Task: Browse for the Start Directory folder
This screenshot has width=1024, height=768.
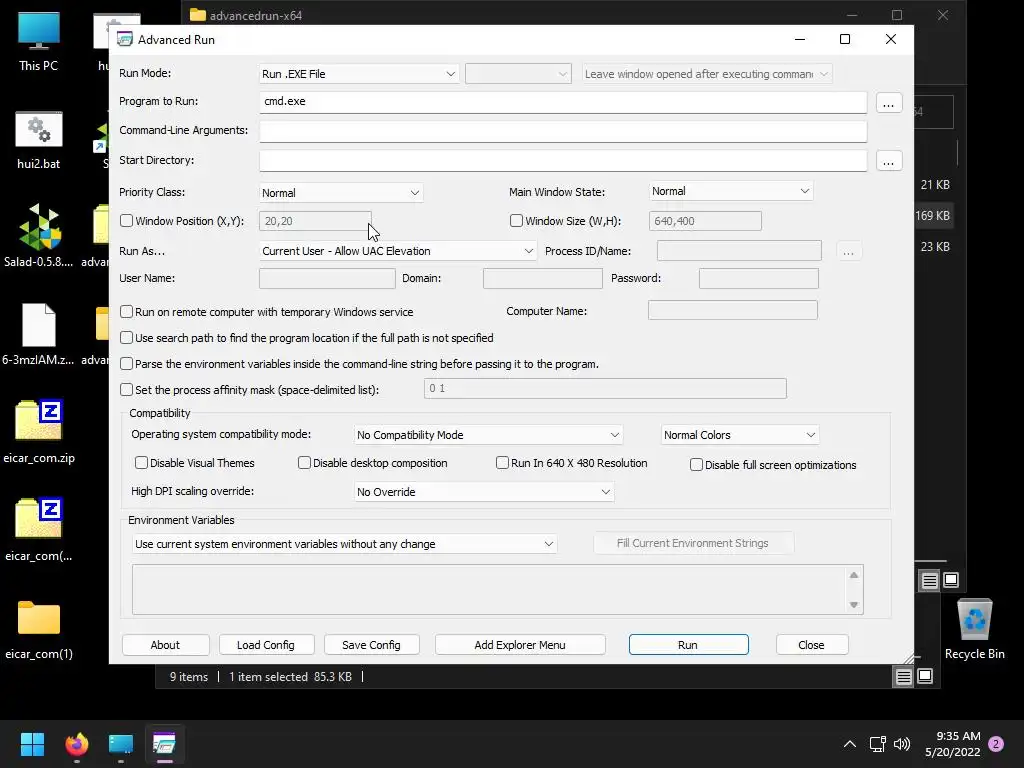Action: click(x=888, y=161)
